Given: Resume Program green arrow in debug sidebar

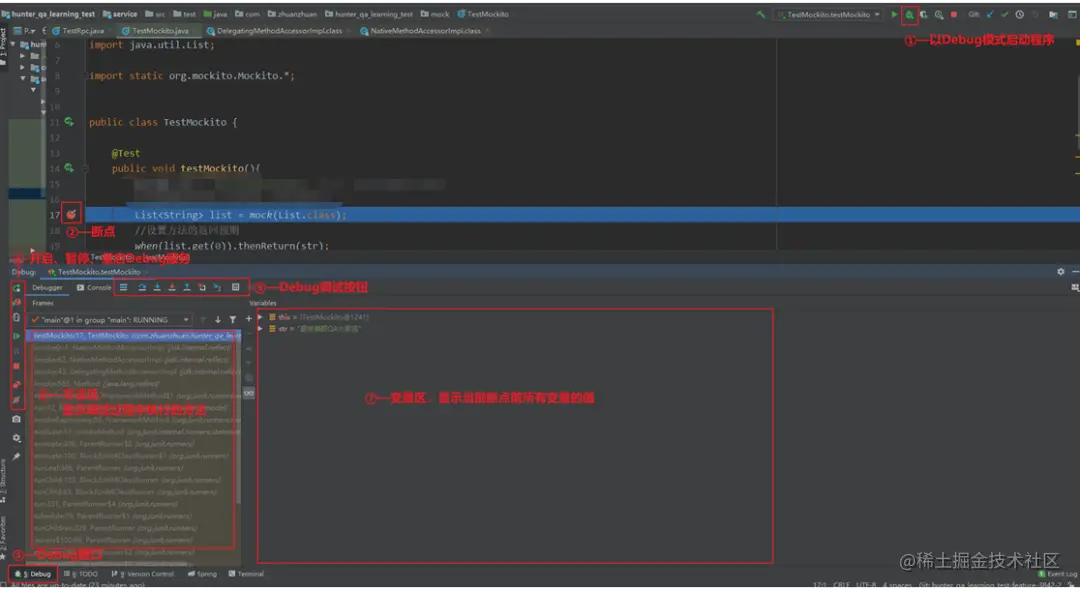Looking at the screenshot, I should click(17, 335).
